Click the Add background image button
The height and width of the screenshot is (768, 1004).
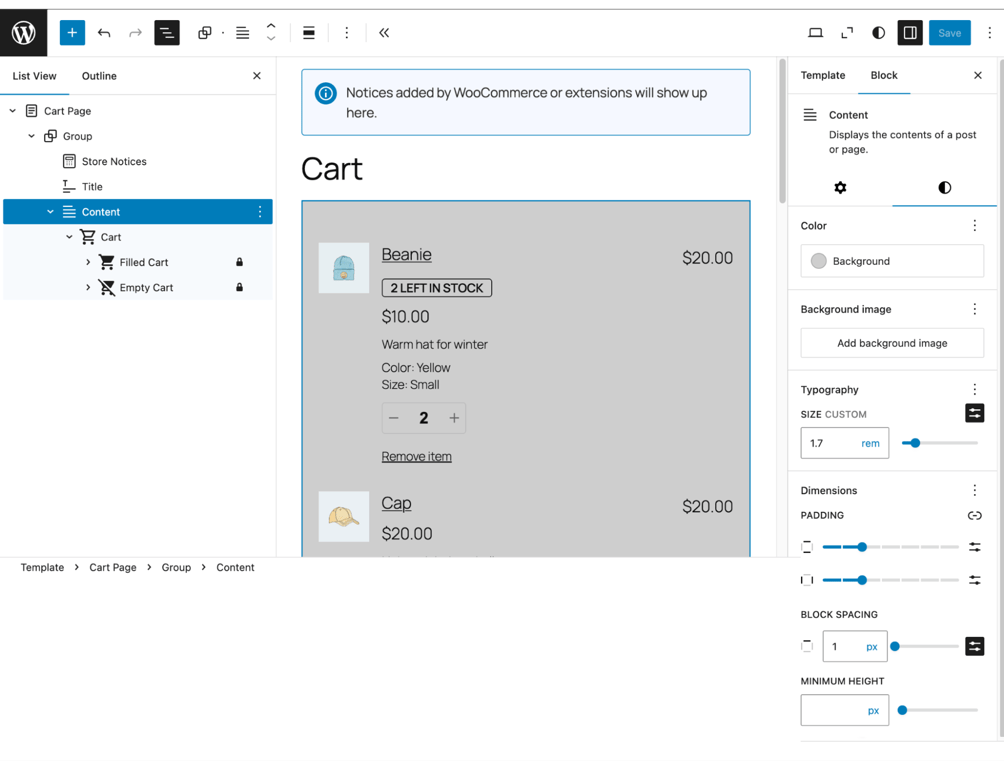coord(891,343)
